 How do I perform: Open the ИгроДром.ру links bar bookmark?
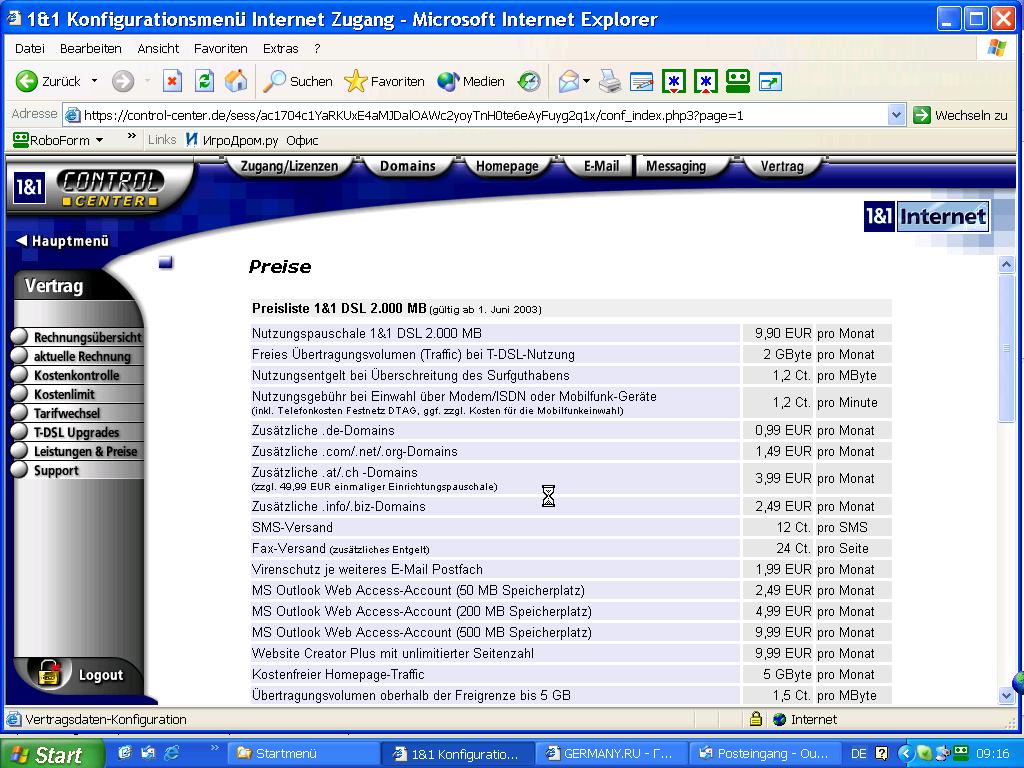pyautogui.click(x=232, y=140)
